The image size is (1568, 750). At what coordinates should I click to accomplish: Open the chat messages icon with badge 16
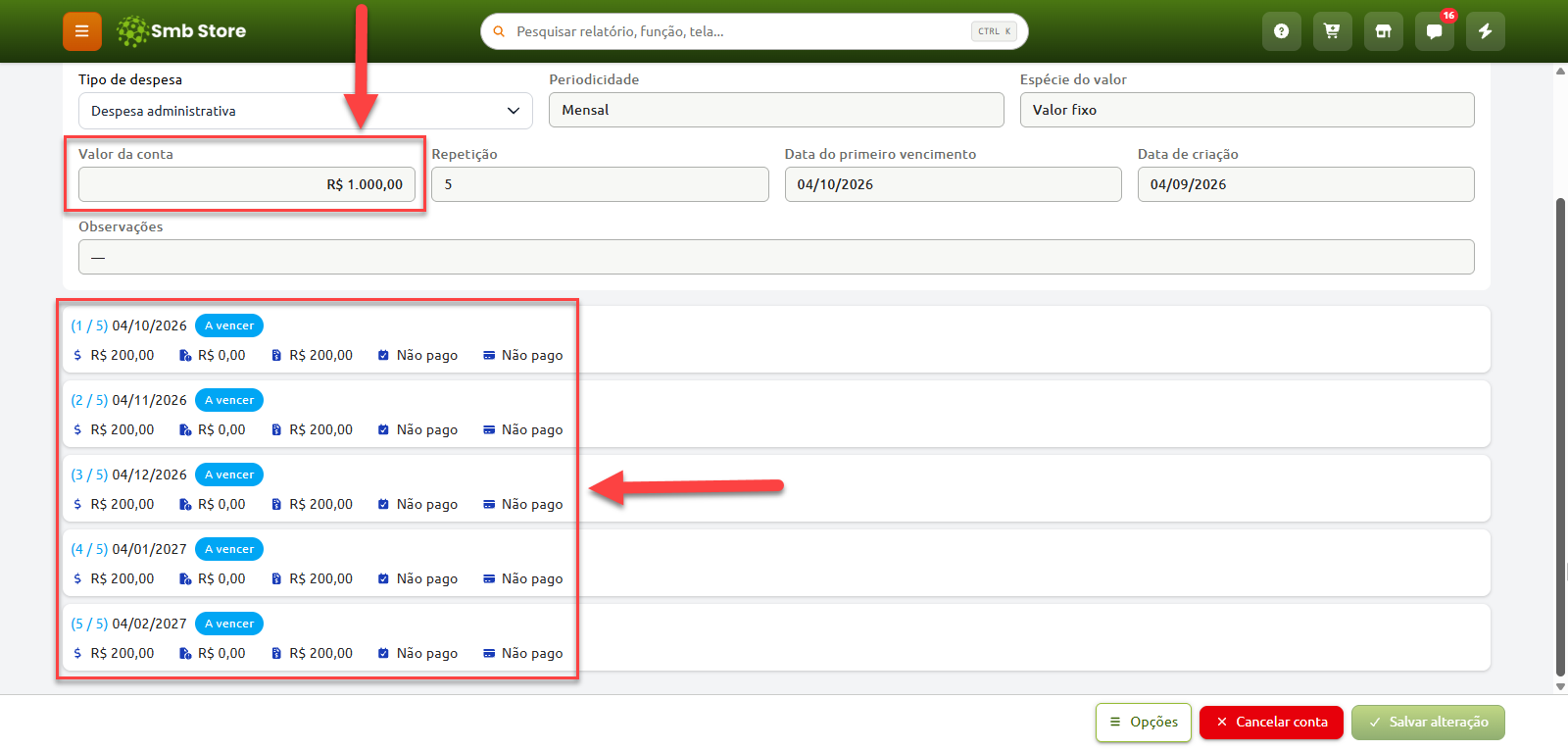point(1434,31)
